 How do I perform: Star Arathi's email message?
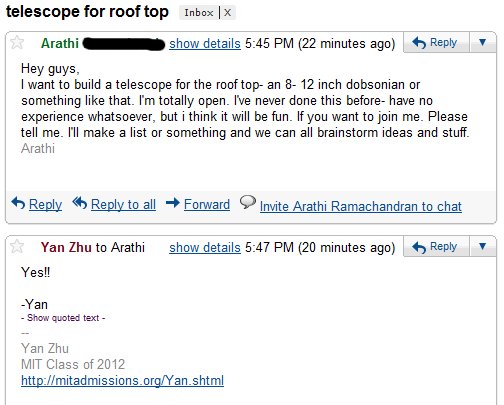17,43
